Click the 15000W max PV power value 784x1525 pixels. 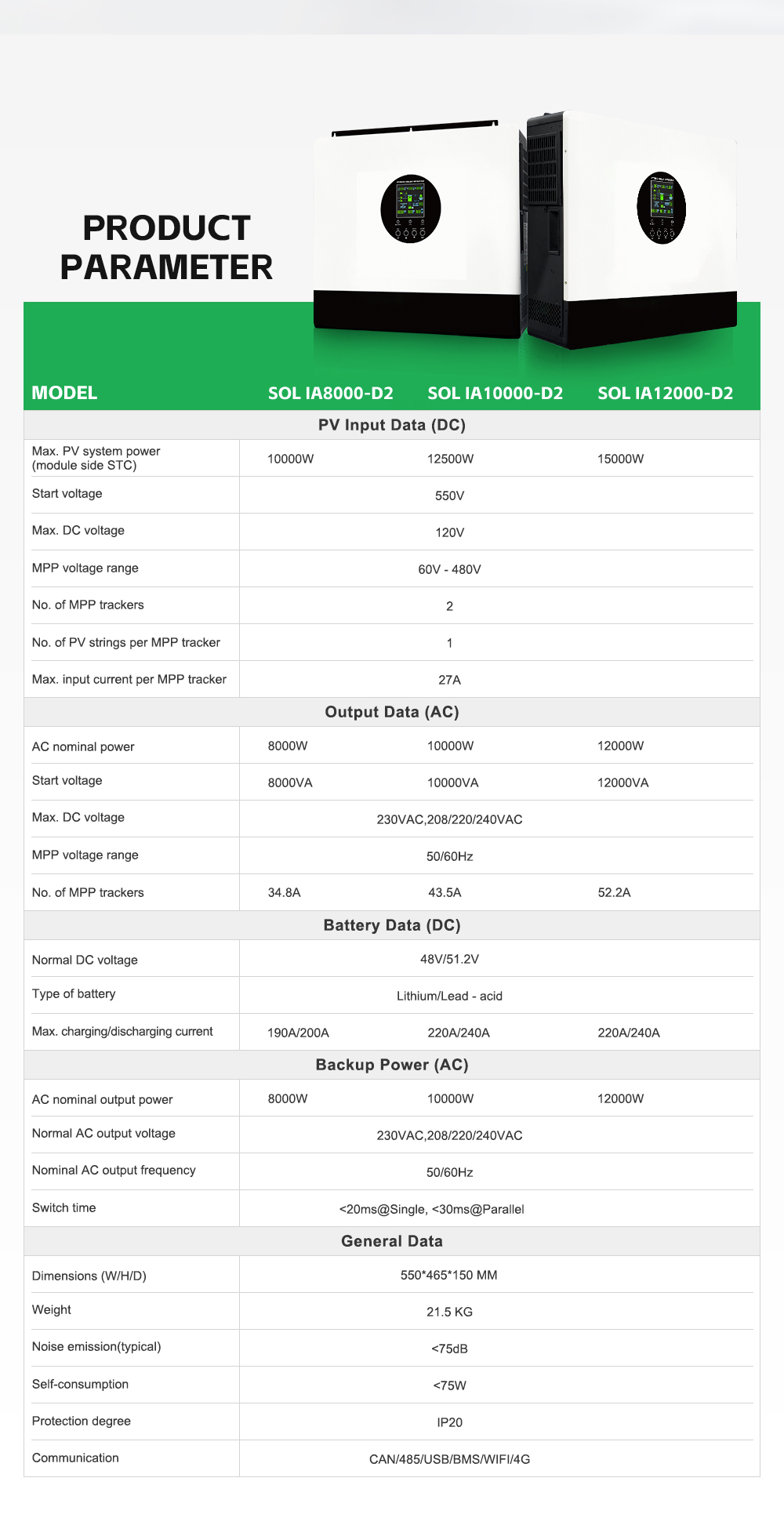[x=621, y=459]
